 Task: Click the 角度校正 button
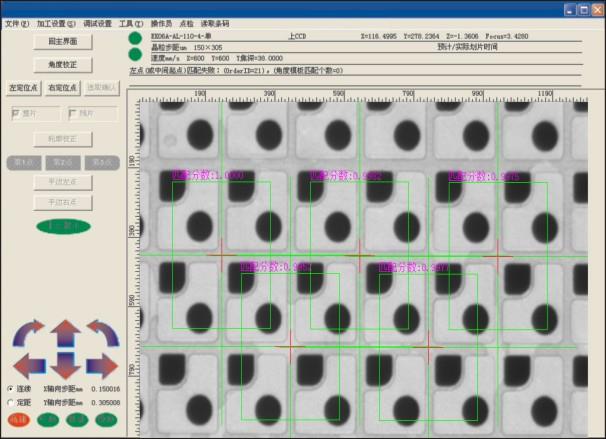click(63, 64)
